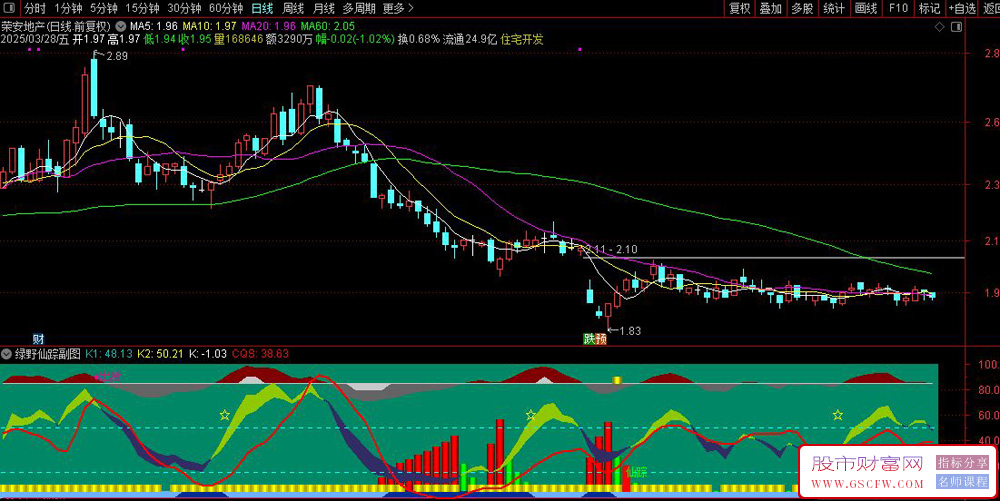The image size is (1000, 501).
Task: Toggle the right sidebar panel icon
Action: (x=956, y=27)
